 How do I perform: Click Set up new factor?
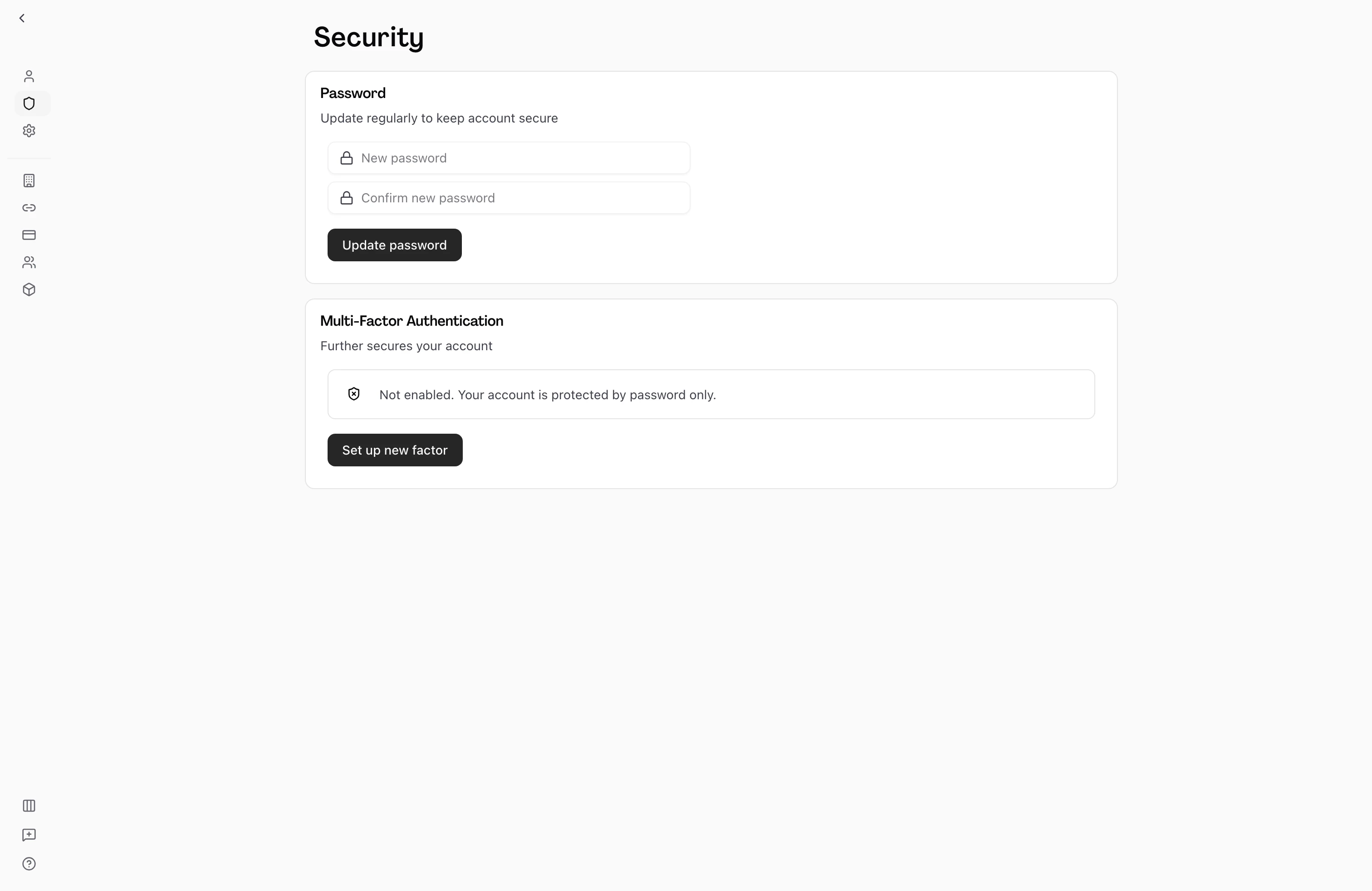(x=394, y=450)
